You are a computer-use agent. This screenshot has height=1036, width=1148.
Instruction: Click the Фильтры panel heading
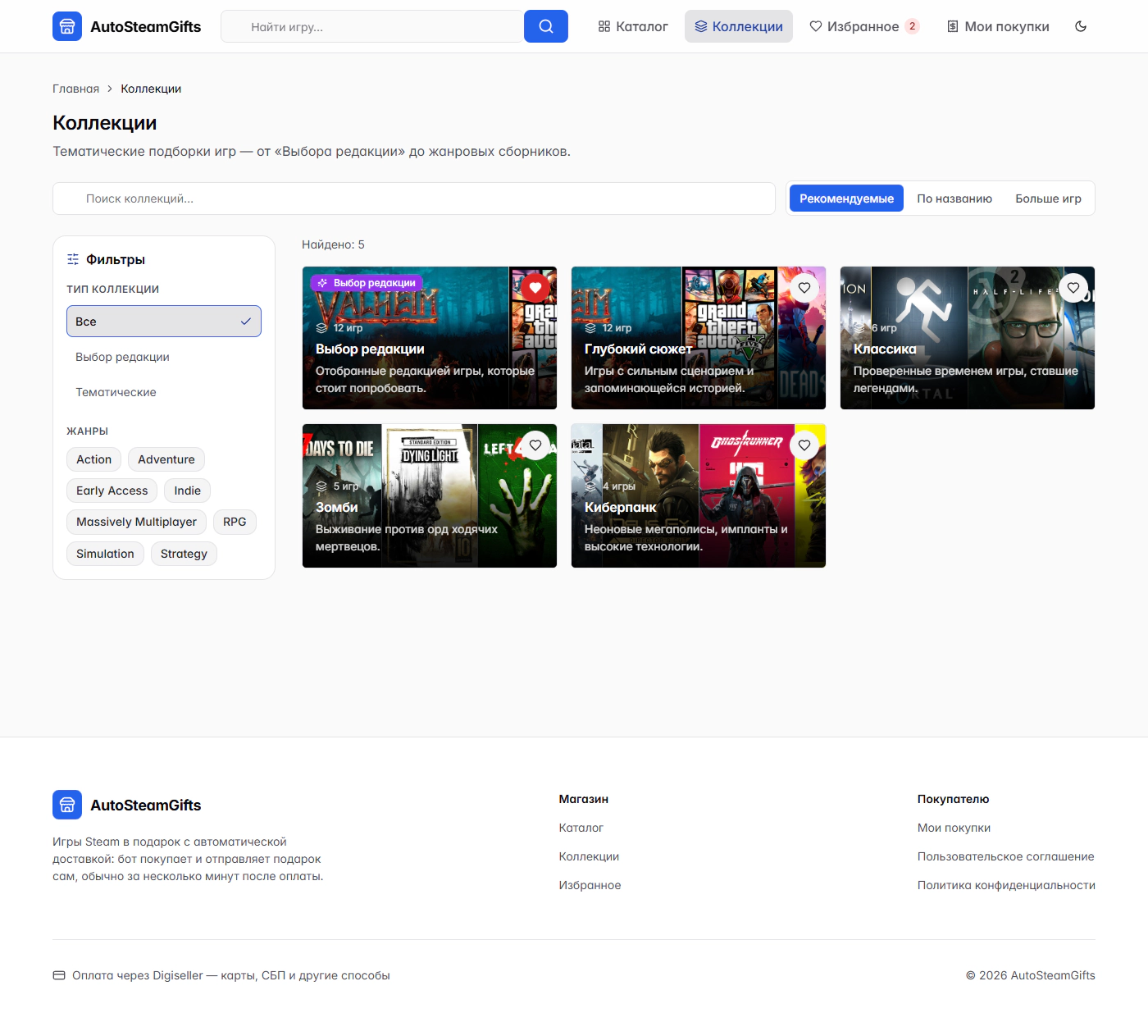(106, 259)
